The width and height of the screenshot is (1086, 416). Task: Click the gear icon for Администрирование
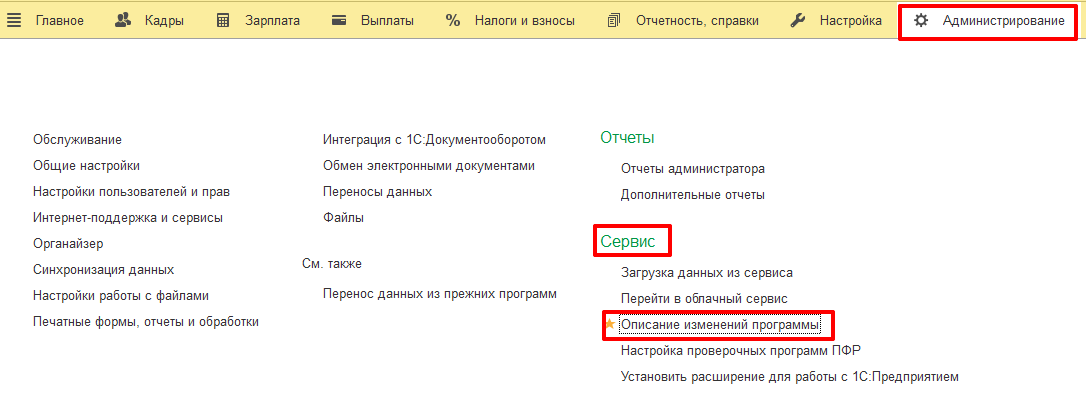[x=921, y=20]
